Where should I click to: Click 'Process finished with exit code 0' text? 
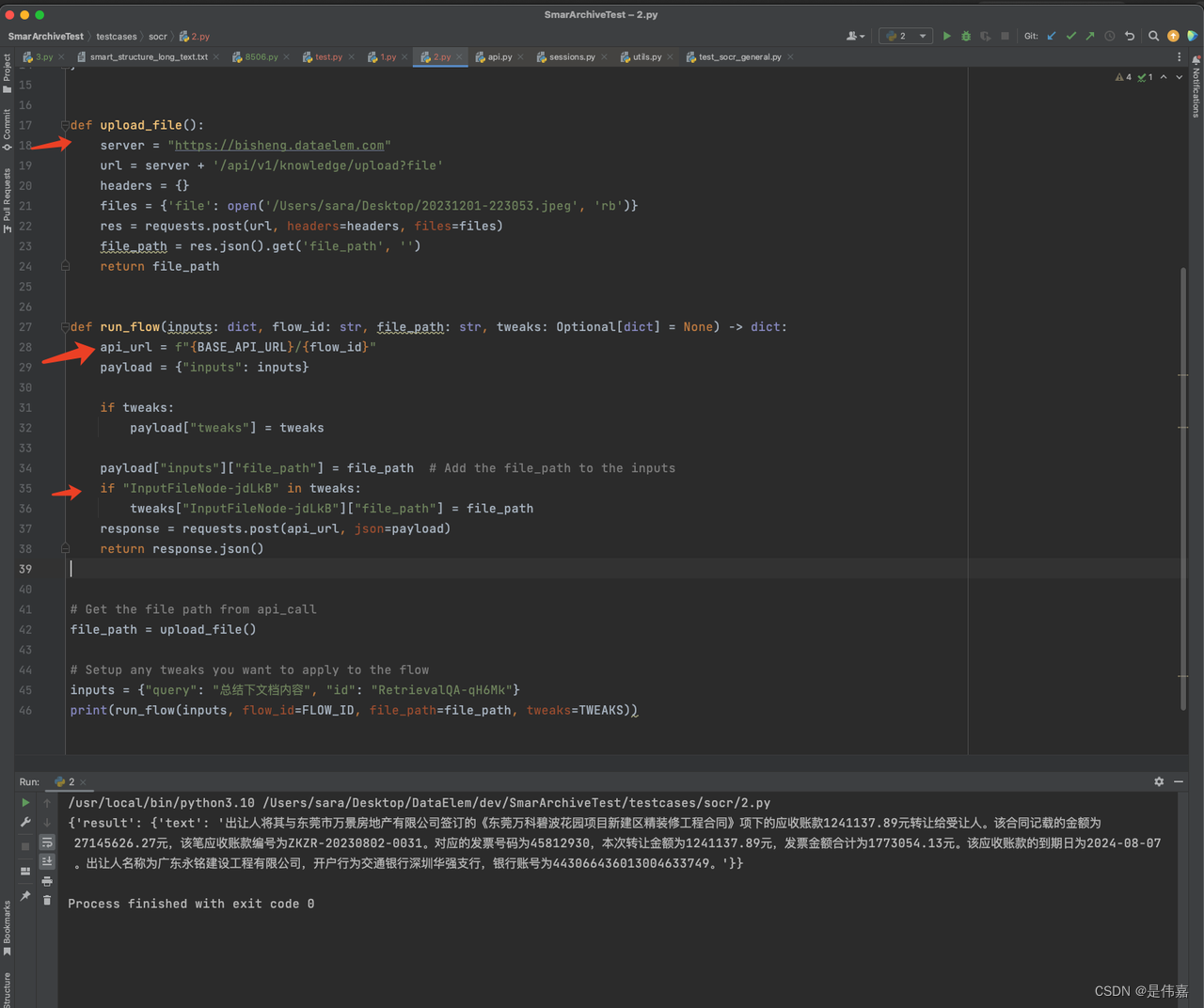click(x=191, y=904)
